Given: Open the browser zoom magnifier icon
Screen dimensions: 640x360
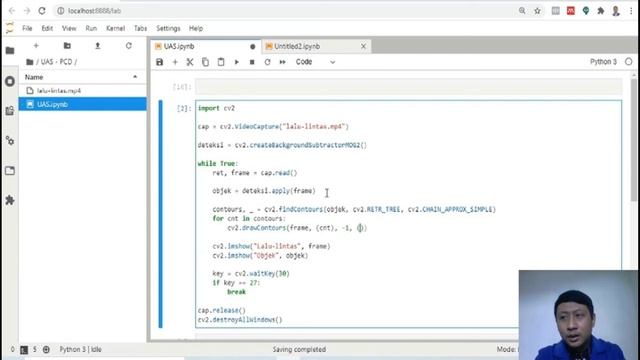Looking at the screenshot, I should click(x=522, y=11).
